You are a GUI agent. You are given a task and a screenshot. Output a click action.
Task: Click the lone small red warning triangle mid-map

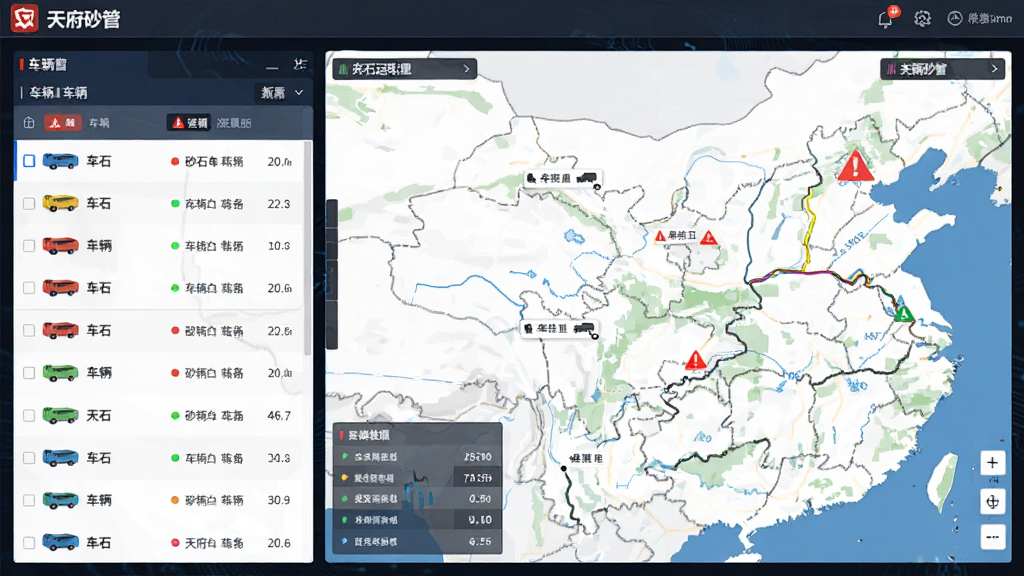tap(696, 360)
